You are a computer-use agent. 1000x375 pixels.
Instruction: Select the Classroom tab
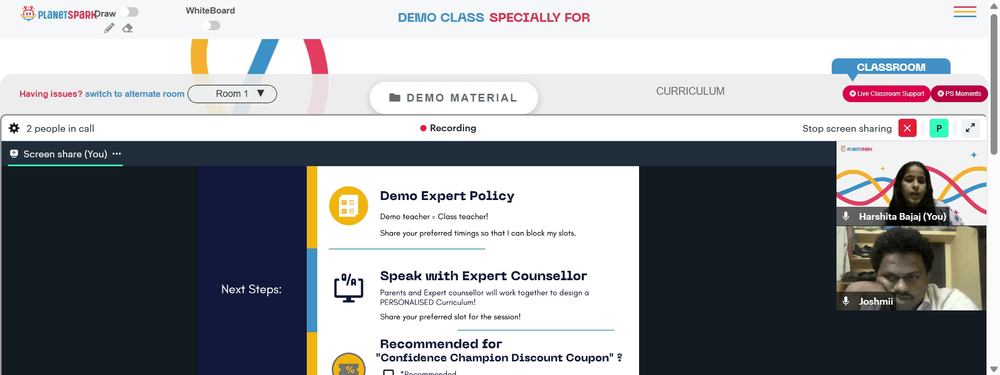coord(891,67)
